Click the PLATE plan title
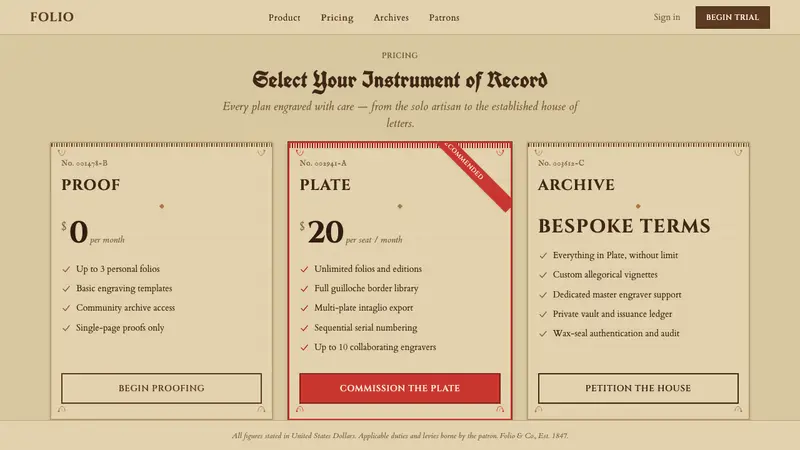Screen dimensions: 800x450 [x=325, y=185]
